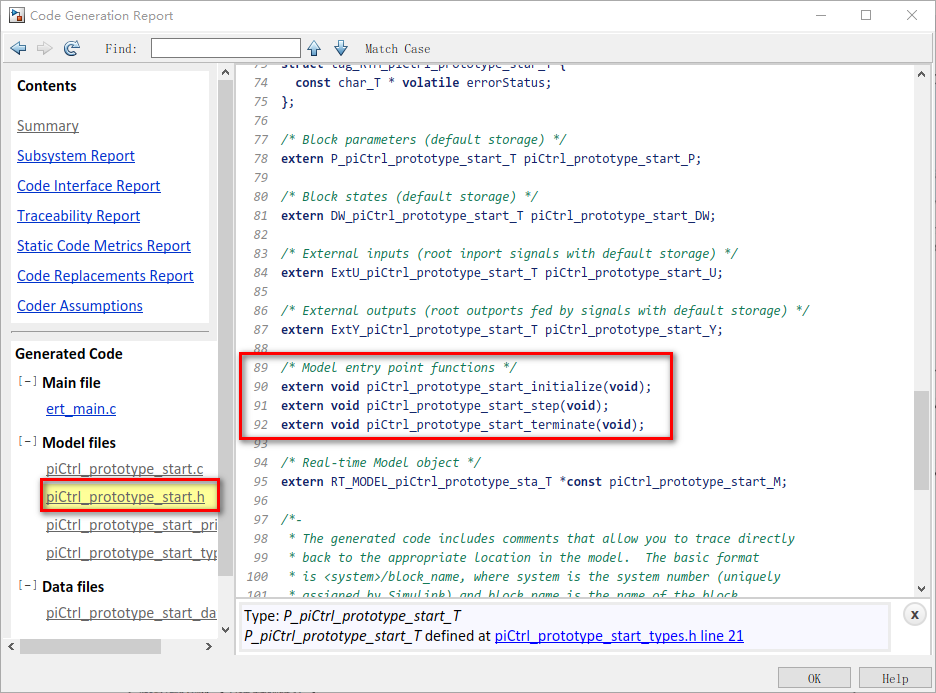Open piCtrl_prototype_start.h file
Screen dimensions: 936x693
125,497
